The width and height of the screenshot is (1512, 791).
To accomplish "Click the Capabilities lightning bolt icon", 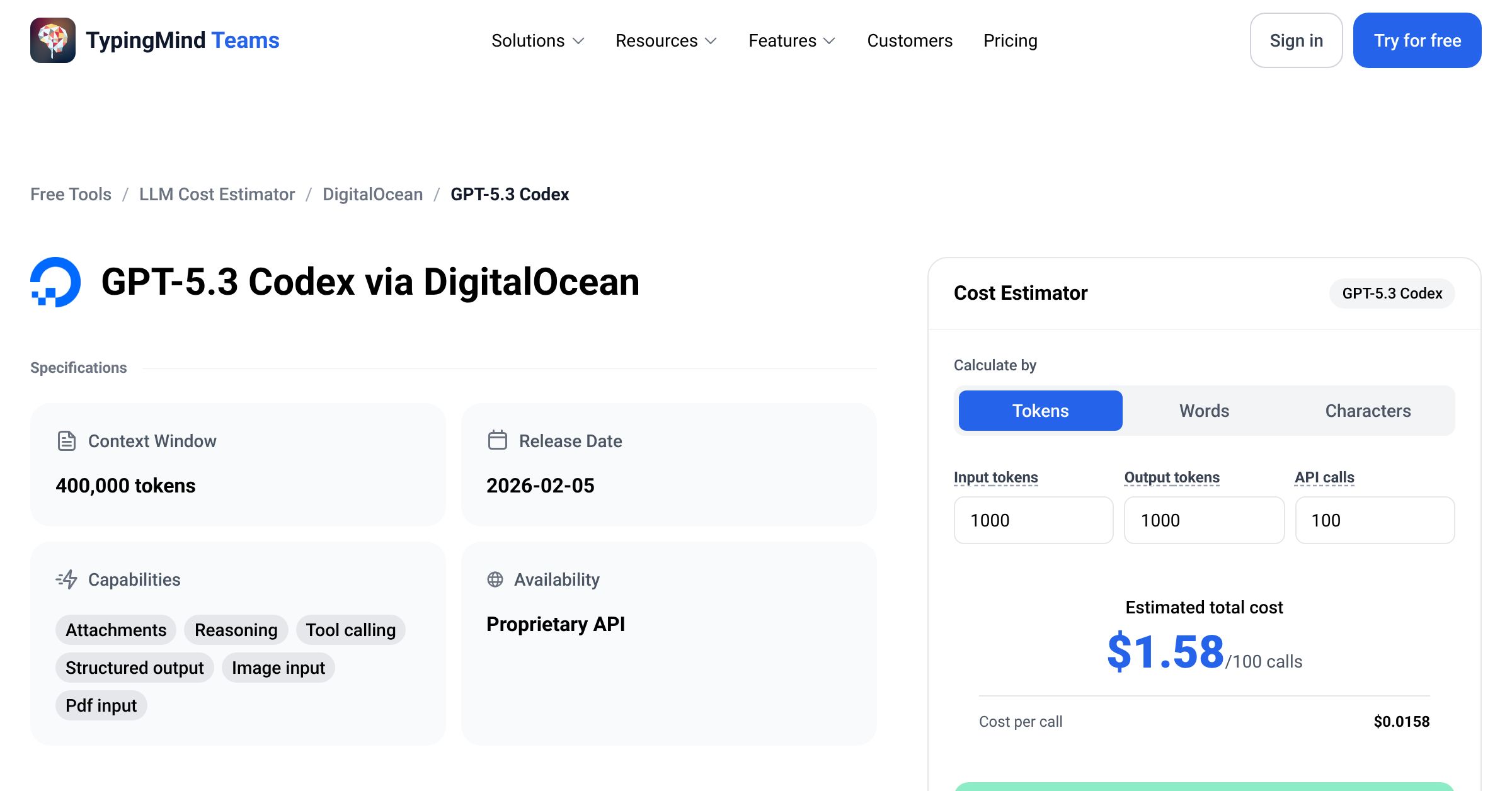I will [66, 579].
